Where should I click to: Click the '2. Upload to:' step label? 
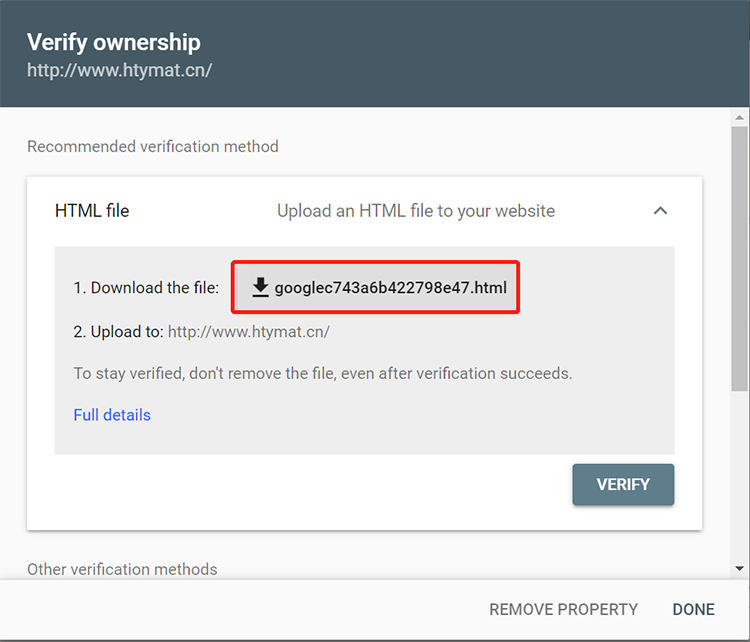click(x=118, y=331)
